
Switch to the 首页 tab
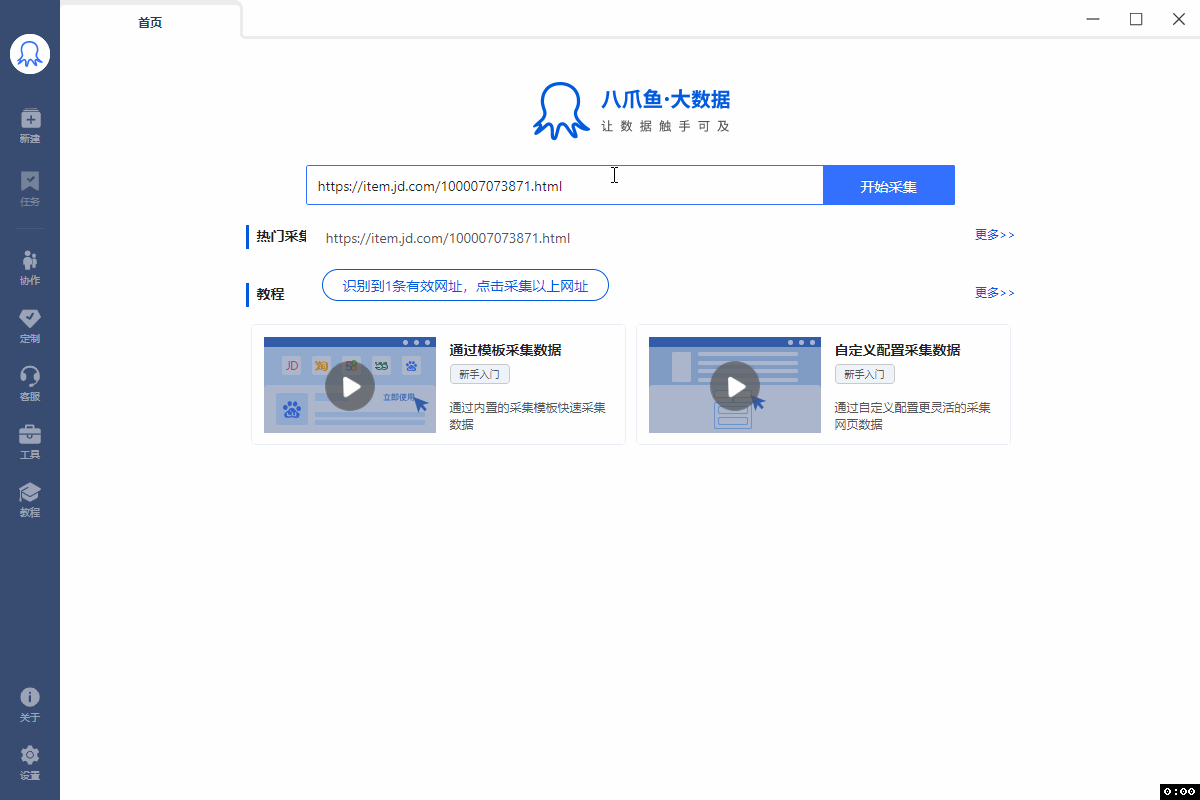click(150, 22)
